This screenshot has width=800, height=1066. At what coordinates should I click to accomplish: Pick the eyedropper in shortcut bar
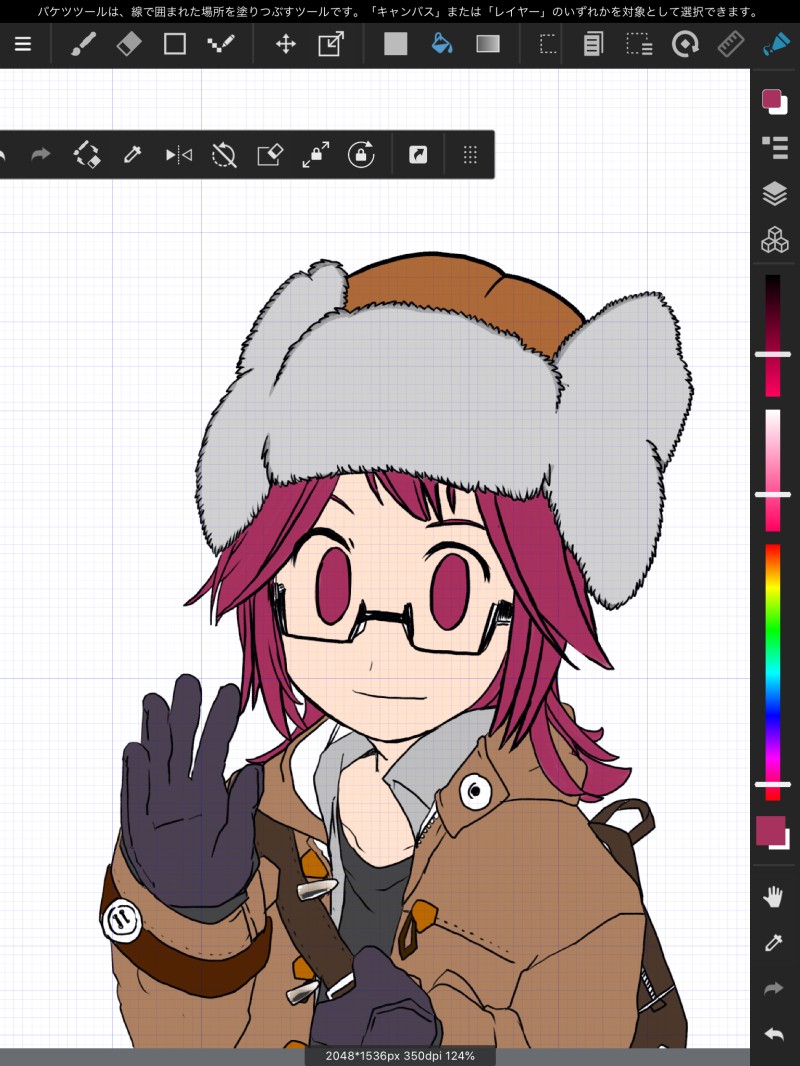pyautogui.click(x=133, y=154)
